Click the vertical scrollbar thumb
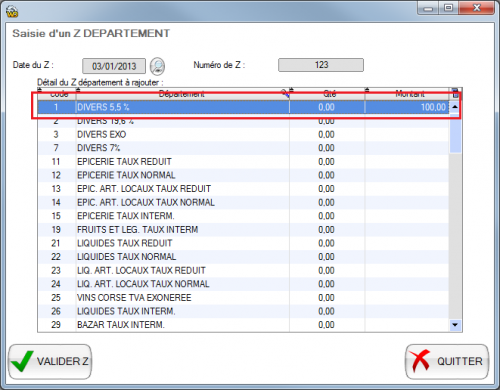 tap(455, 133)
